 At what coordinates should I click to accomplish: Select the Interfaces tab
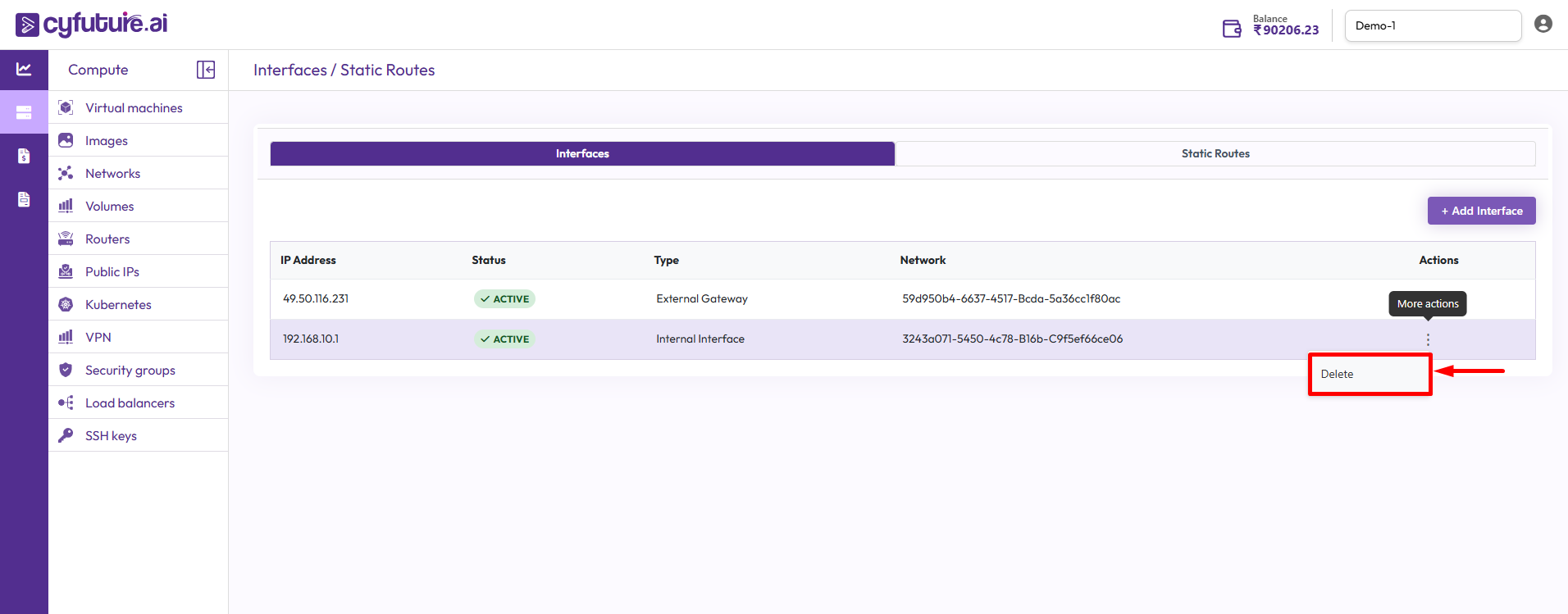pos(582,153)
